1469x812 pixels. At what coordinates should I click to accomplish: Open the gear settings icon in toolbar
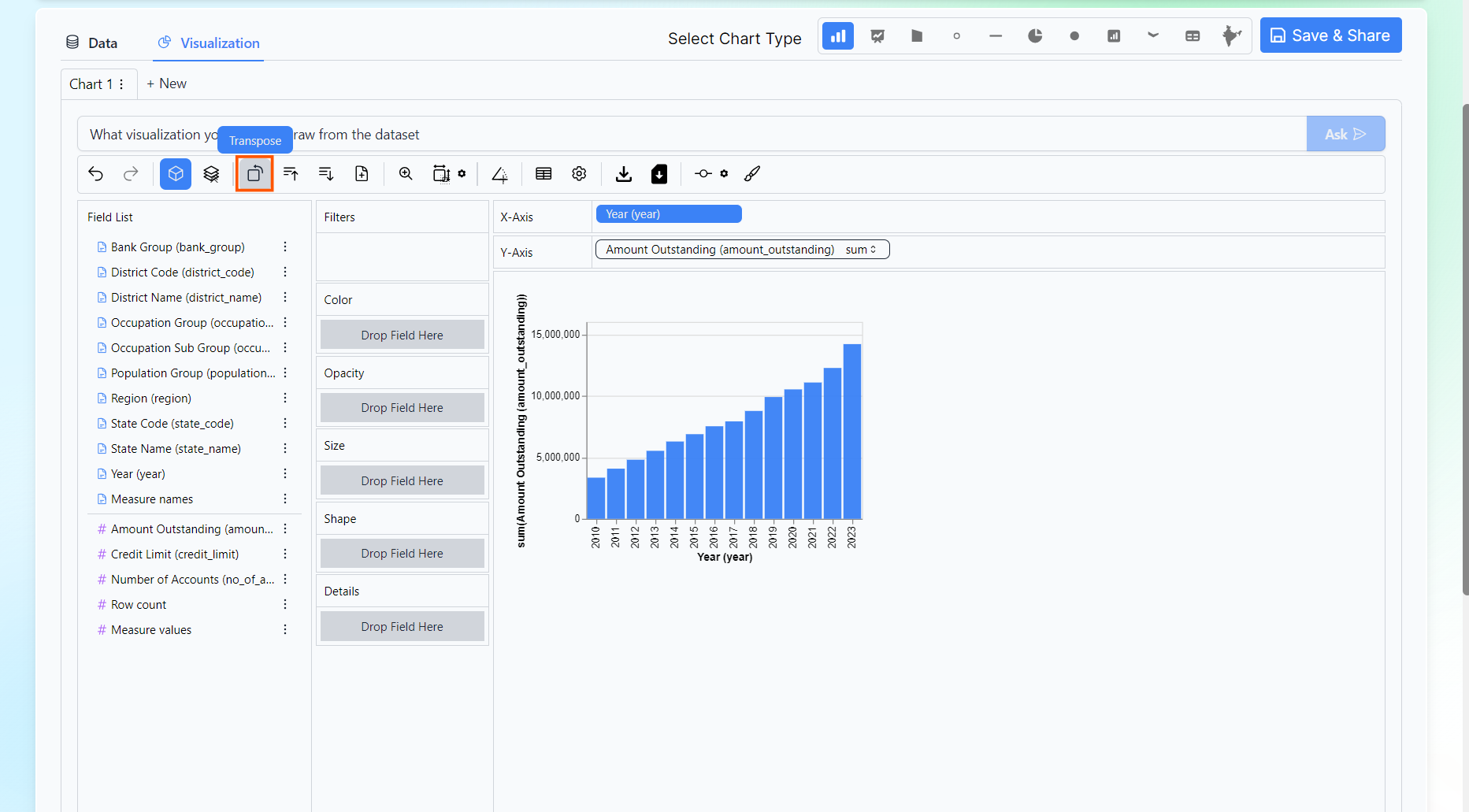(x=579, y=174)
